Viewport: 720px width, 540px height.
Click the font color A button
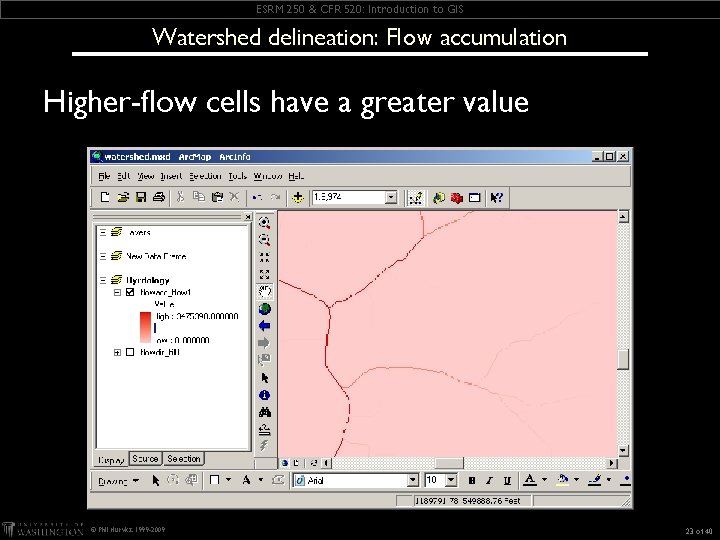(530, 480)
